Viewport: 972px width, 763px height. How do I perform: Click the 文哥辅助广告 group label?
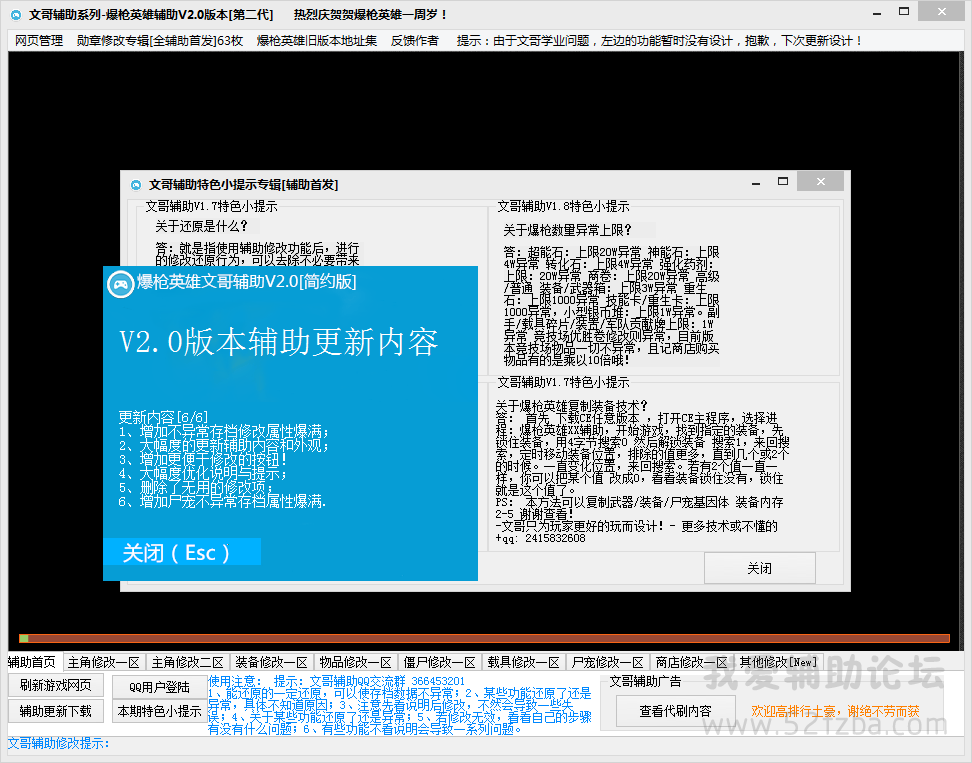point(645,681)
